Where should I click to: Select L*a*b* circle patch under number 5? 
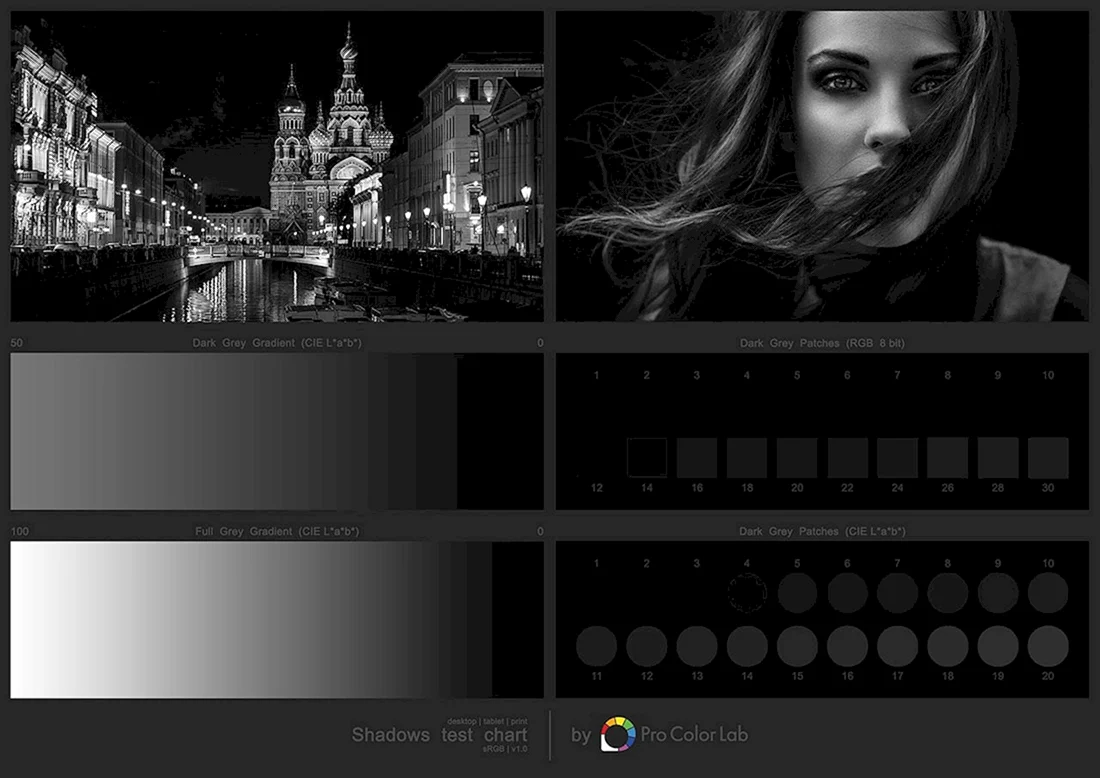coord(797,593)
